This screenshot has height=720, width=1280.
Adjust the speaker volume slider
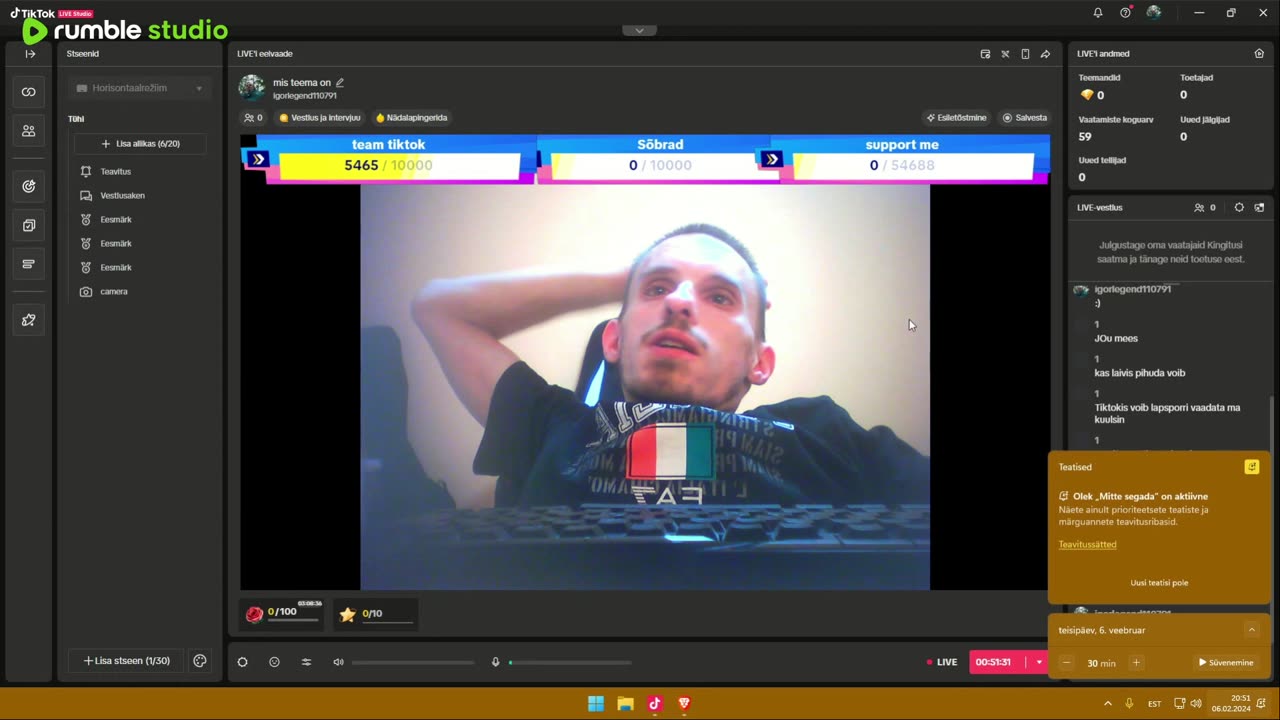click(x=413, y=662)
